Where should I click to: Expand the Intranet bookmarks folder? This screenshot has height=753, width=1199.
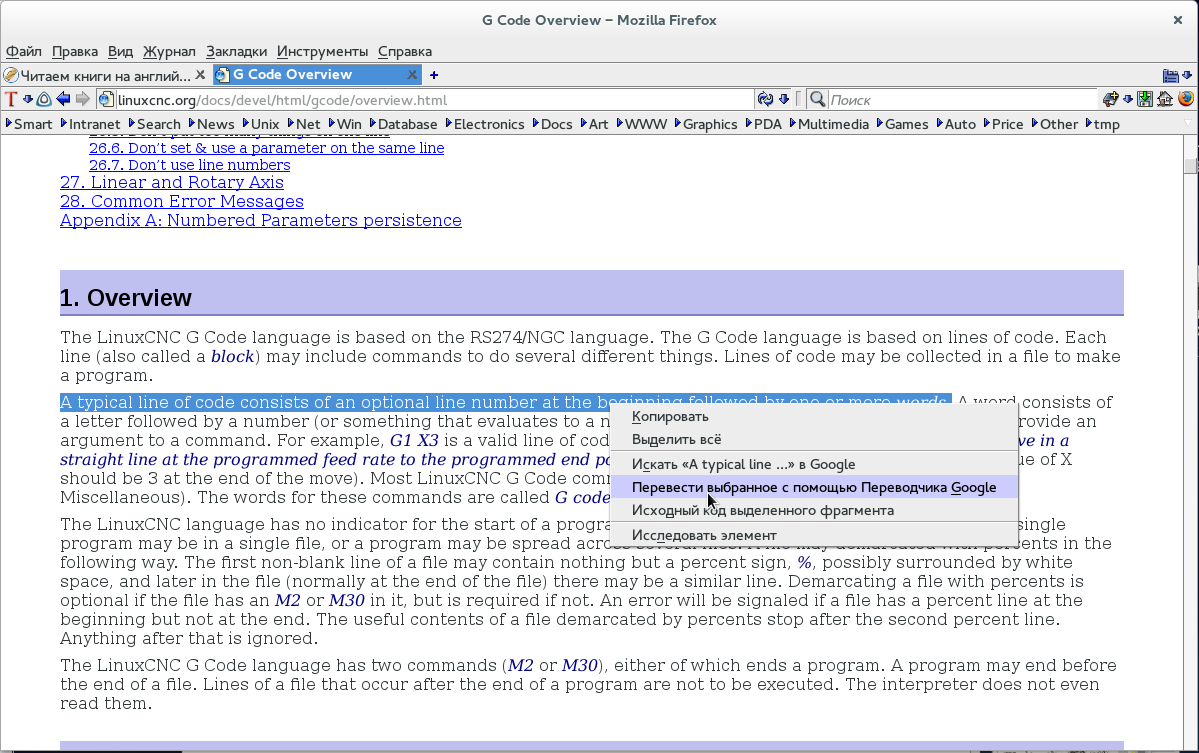pos(90,124)
